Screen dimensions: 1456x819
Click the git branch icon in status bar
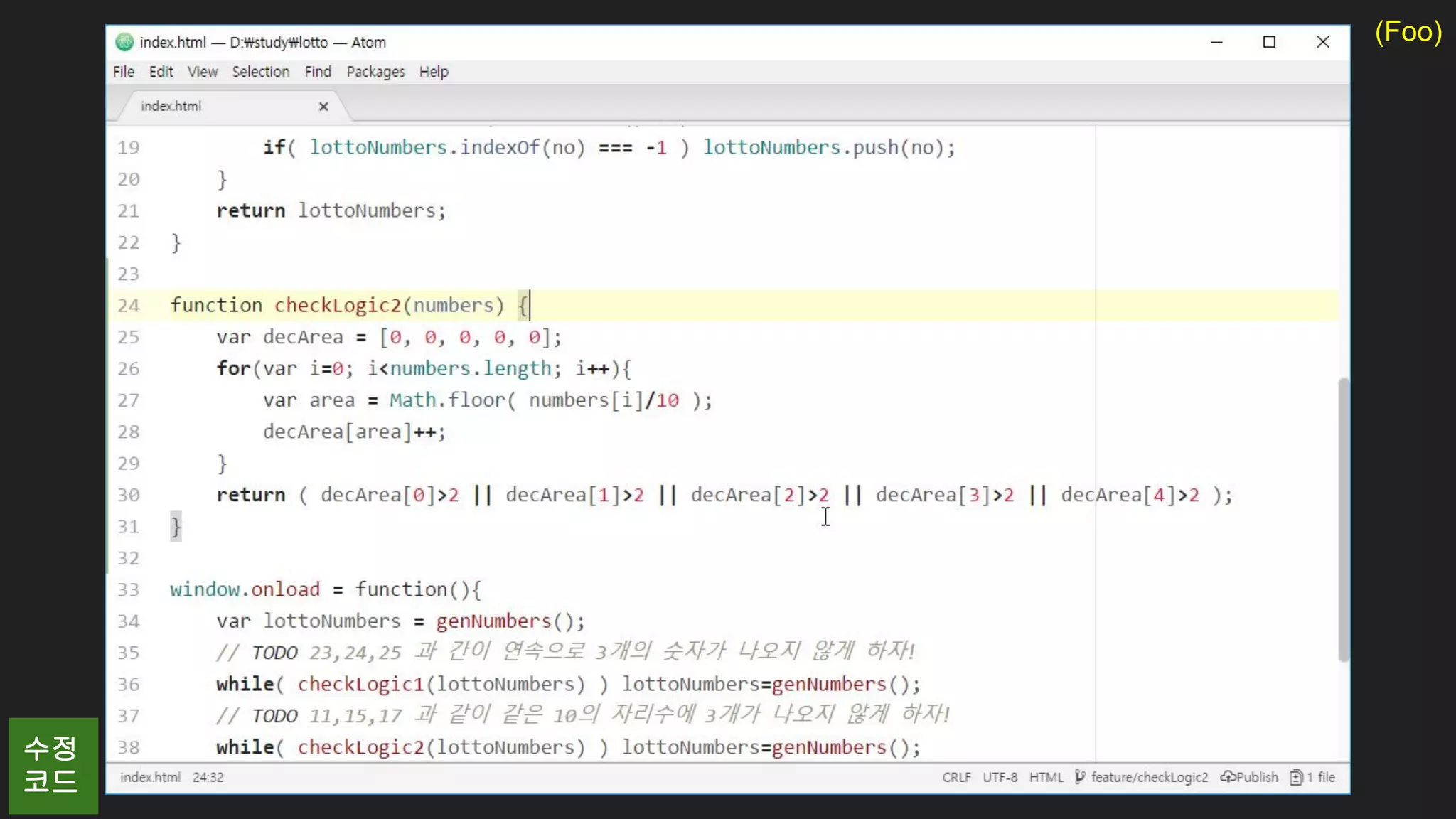[1080, 777]
